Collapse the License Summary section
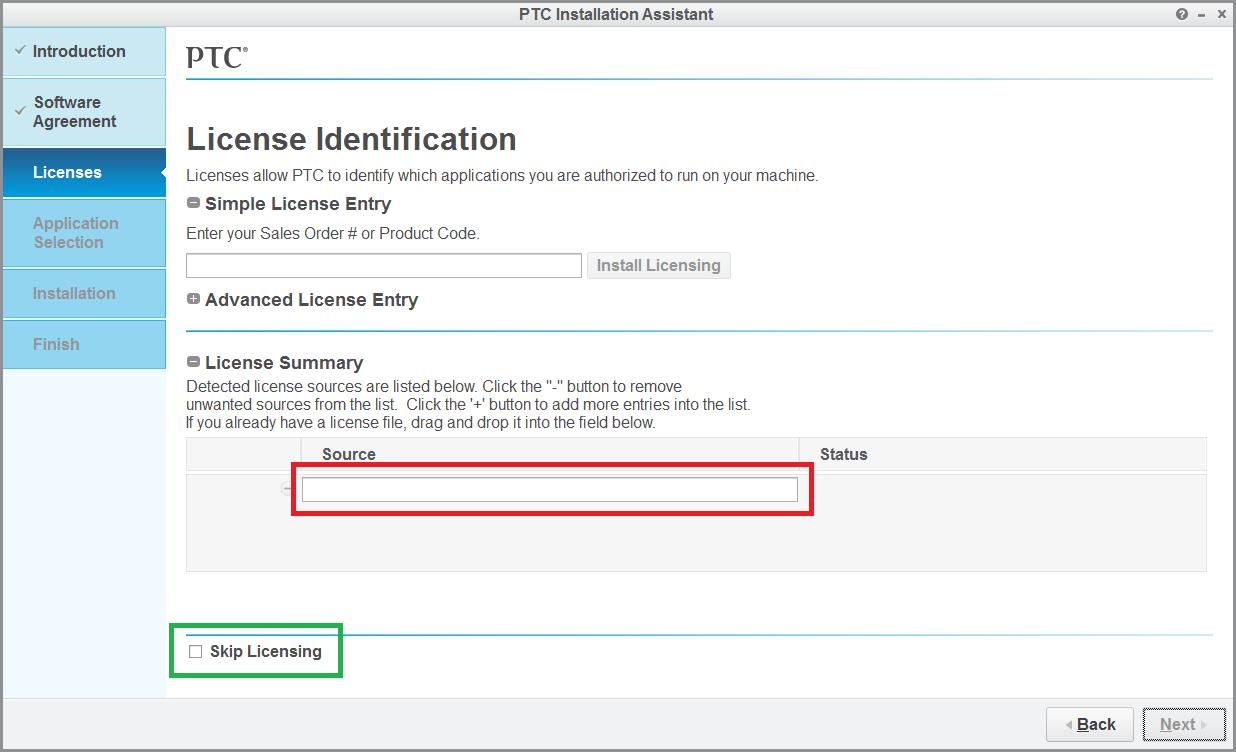The height and width of the screenshot is (752, 1236). (x=194, y=362)
